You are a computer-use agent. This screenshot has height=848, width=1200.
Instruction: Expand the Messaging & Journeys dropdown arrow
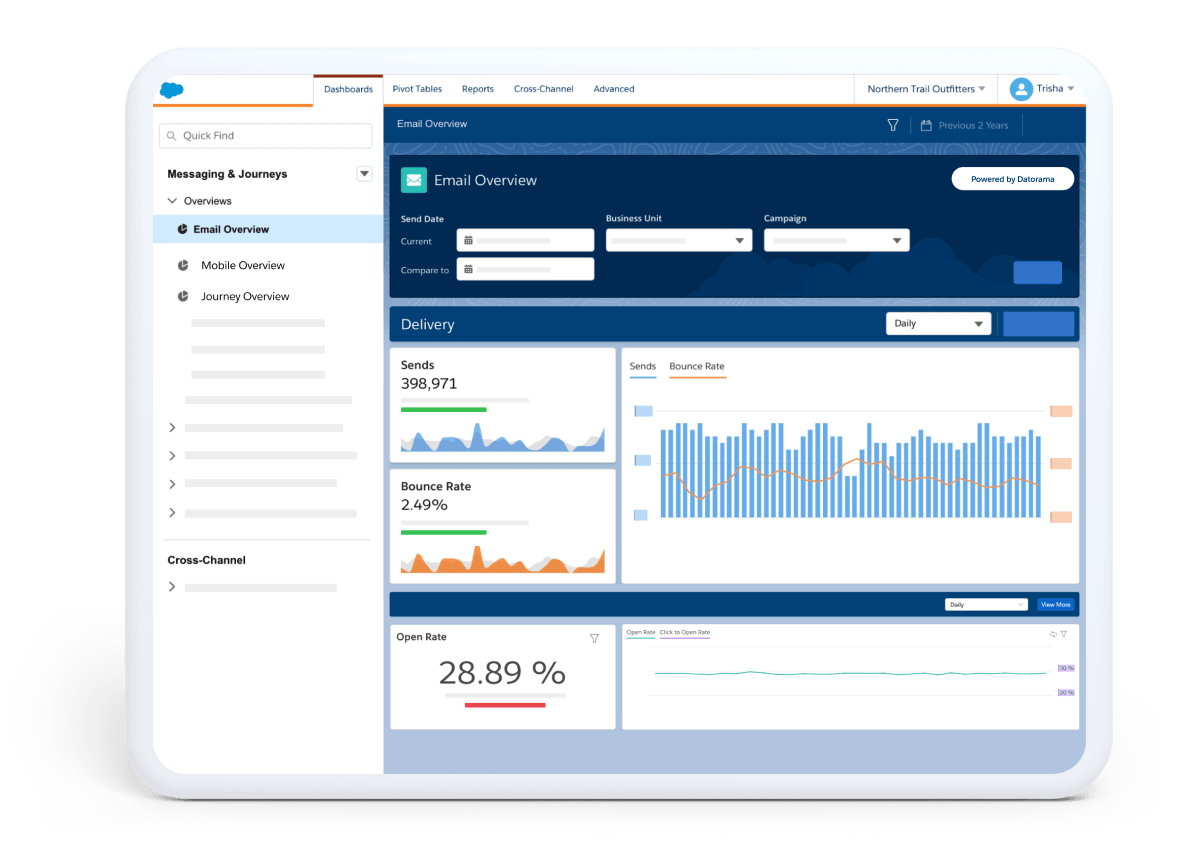[x=364, y=174]
